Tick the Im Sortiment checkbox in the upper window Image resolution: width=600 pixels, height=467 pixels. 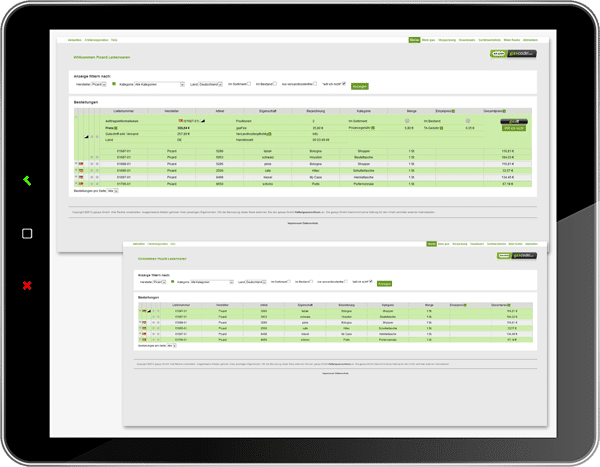point(249,83)
